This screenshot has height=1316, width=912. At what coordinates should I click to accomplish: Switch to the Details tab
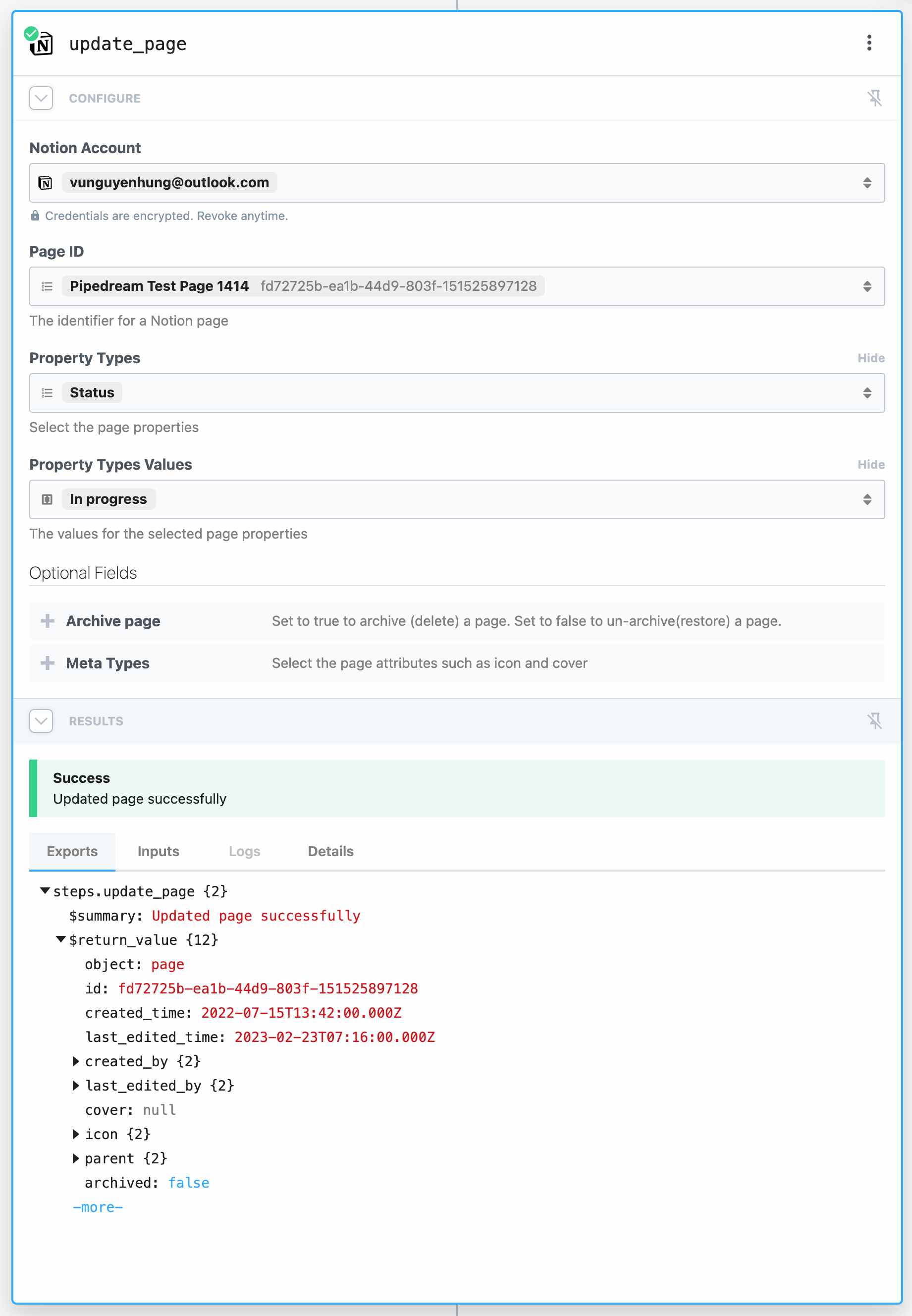tap(330, 851)
